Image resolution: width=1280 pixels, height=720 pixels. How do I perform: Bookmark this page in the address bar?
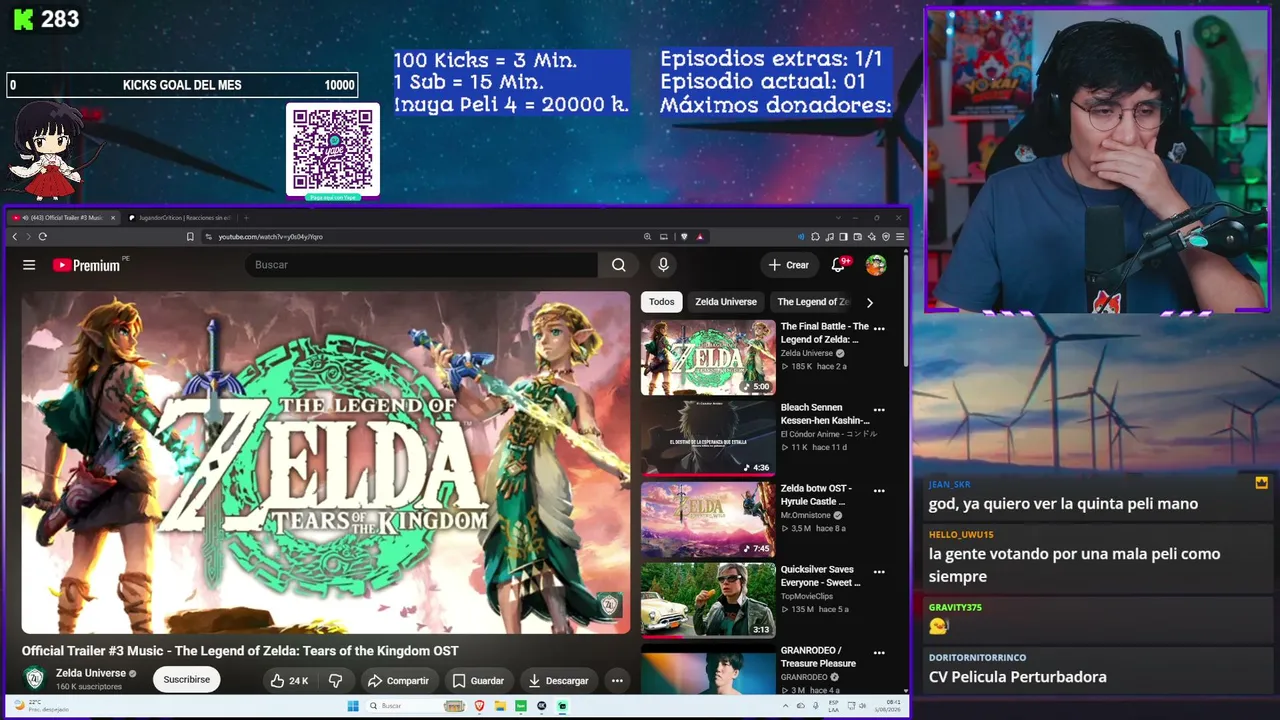(x=190, y=237)
